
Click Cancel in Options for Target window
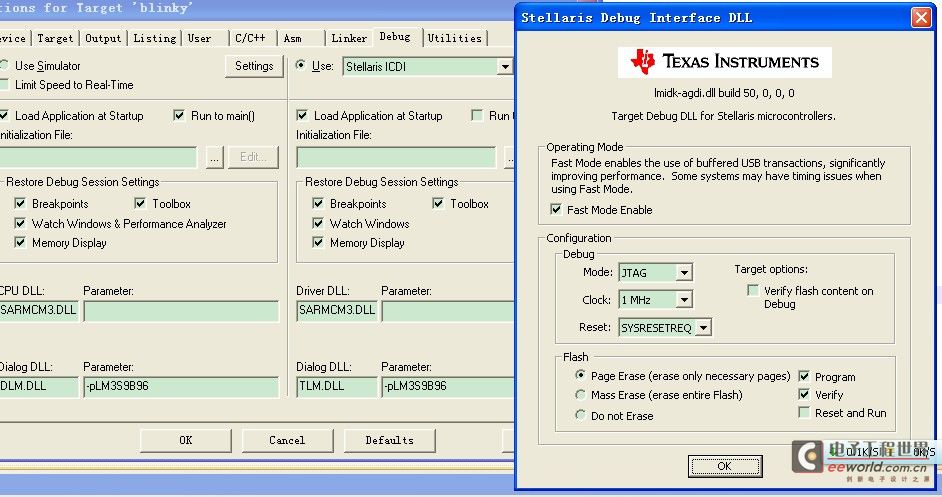tap(287, 441)
